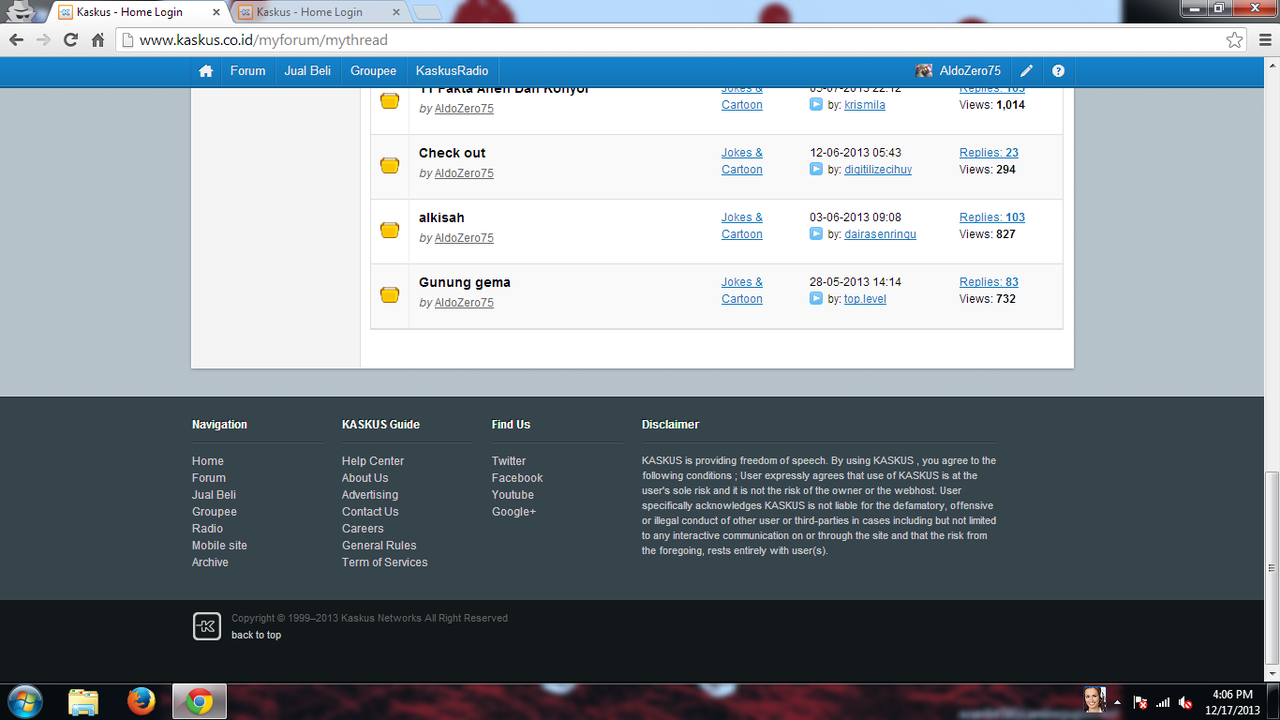Reload the page with the refresh icon
This screenshot has width=1280, height=720.
click(70, 40)
